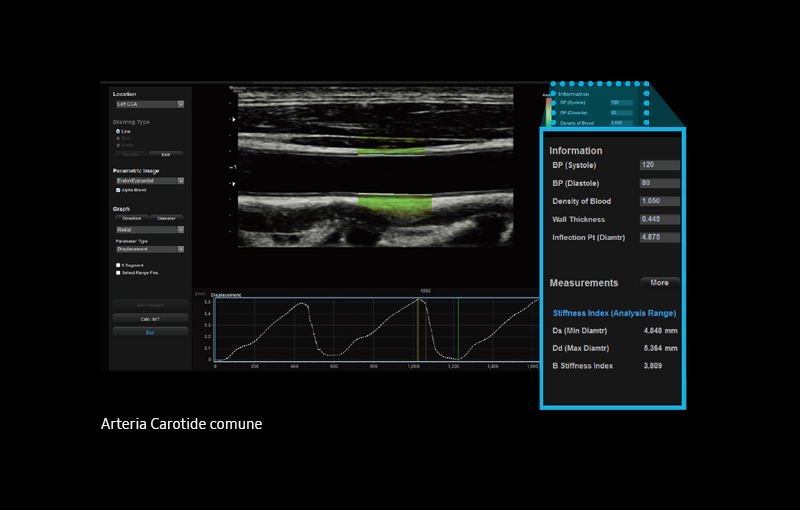
Task: Click the Start Analysis button
Action: click(150, 305)
